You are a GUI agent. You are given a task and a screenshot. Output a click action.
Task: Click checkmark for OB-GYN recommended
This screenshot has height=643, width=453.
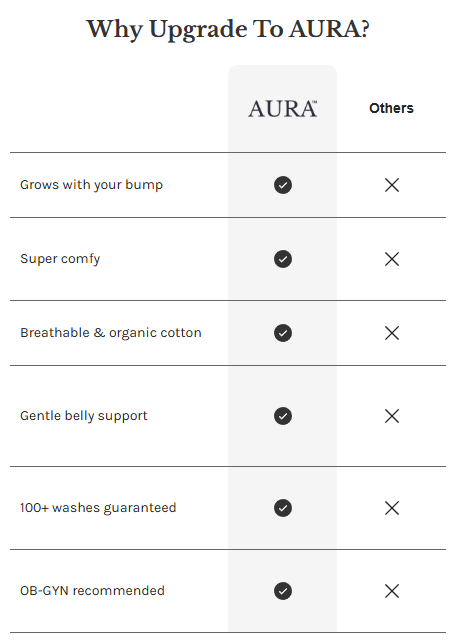pyautogui.click(x=283, y=591)
